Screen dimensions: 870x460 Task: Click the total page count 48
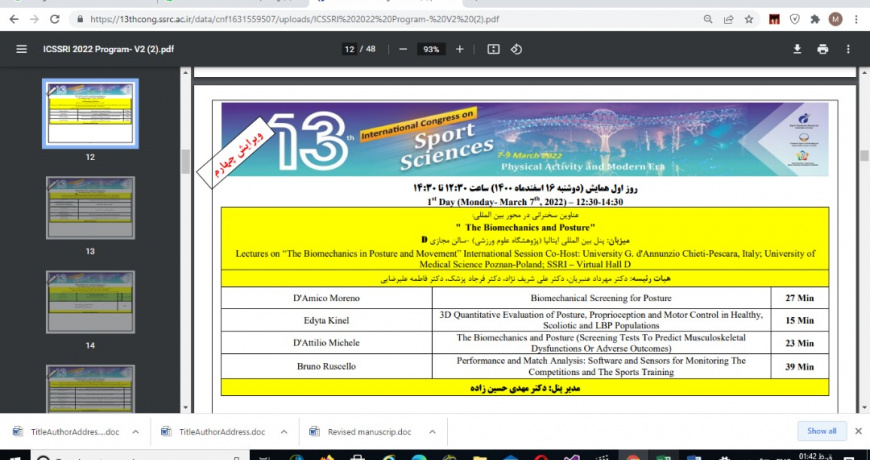[x=370, y=49]
